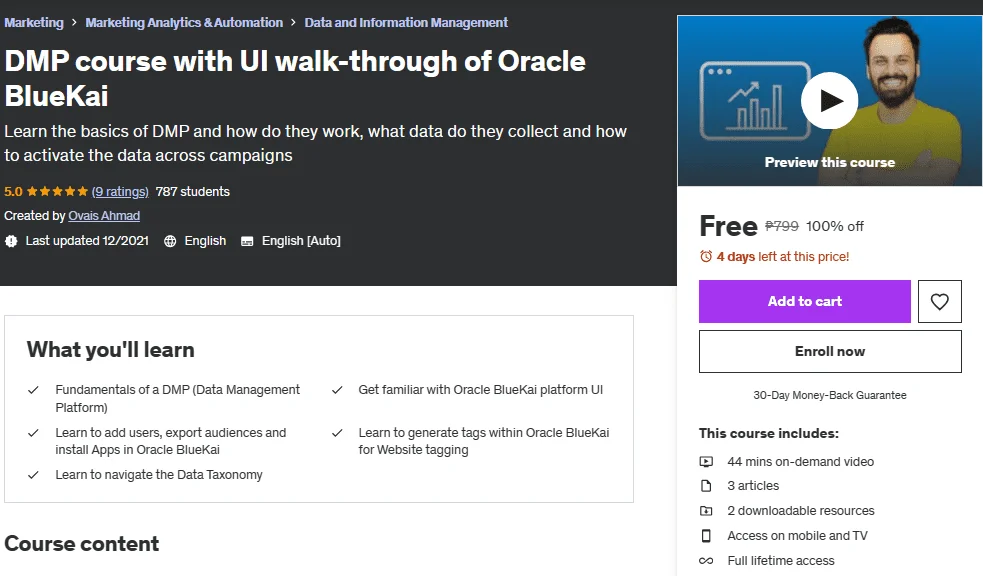Screen dimensions: 983x576
Task: Click checkmark beside Learn to add users
Action: click(x=33, y=433)
